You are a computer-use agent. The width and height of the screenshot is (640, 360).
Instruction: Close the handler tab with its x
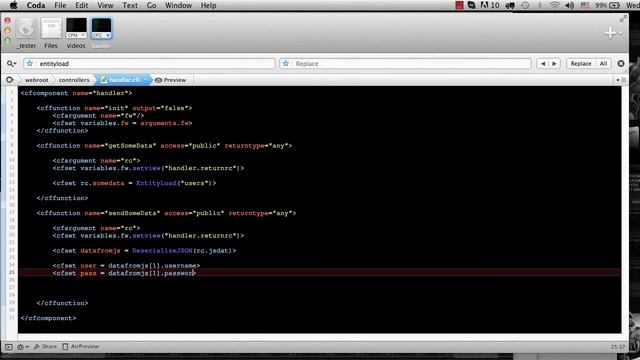(108, 36)
